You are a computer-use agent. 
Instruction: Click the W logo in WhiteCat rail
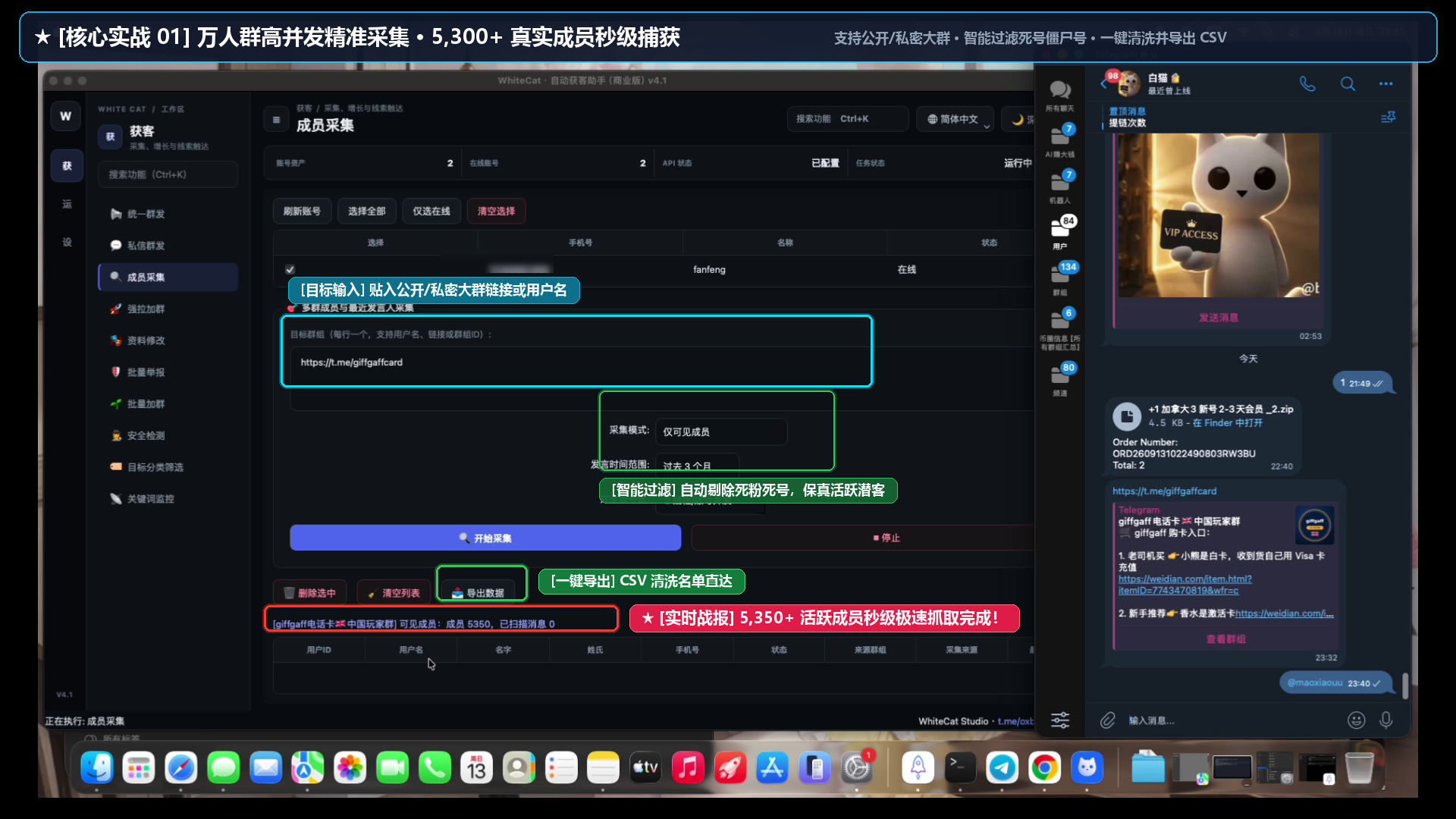(66, 116)
